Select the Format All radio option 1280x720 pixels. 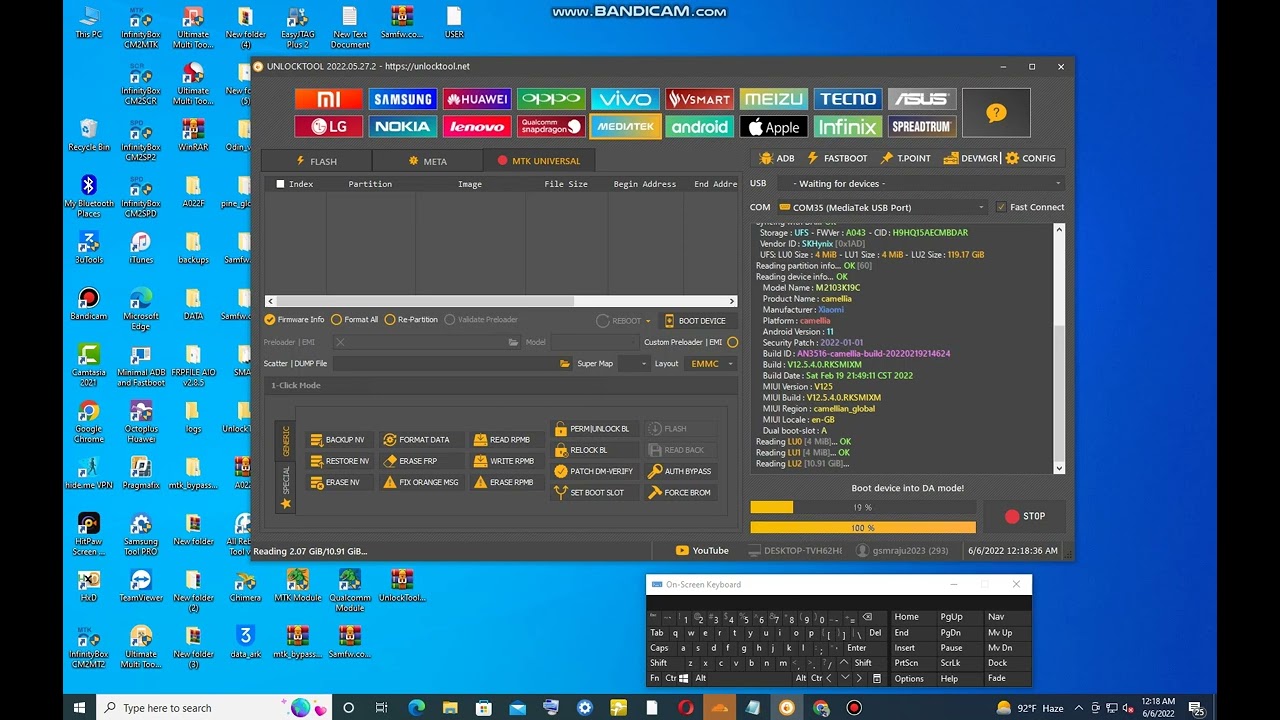(x=355, y=320)
